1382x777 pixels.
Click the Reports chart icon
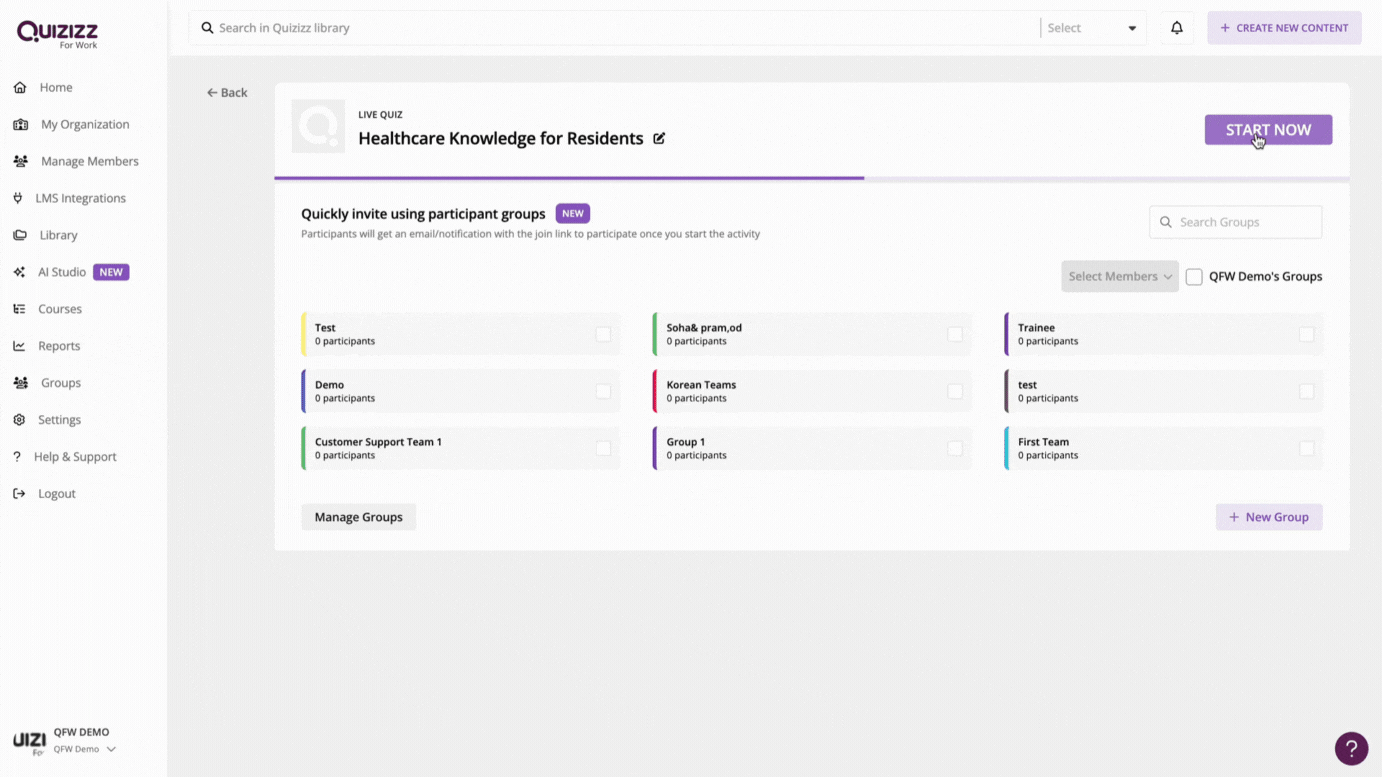point(19,346)
